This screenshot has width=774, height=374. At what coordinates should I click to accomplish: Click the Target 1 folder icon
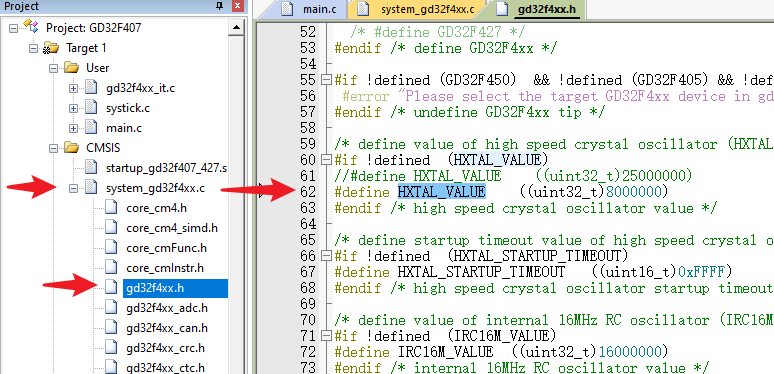[x=51, y=48]
